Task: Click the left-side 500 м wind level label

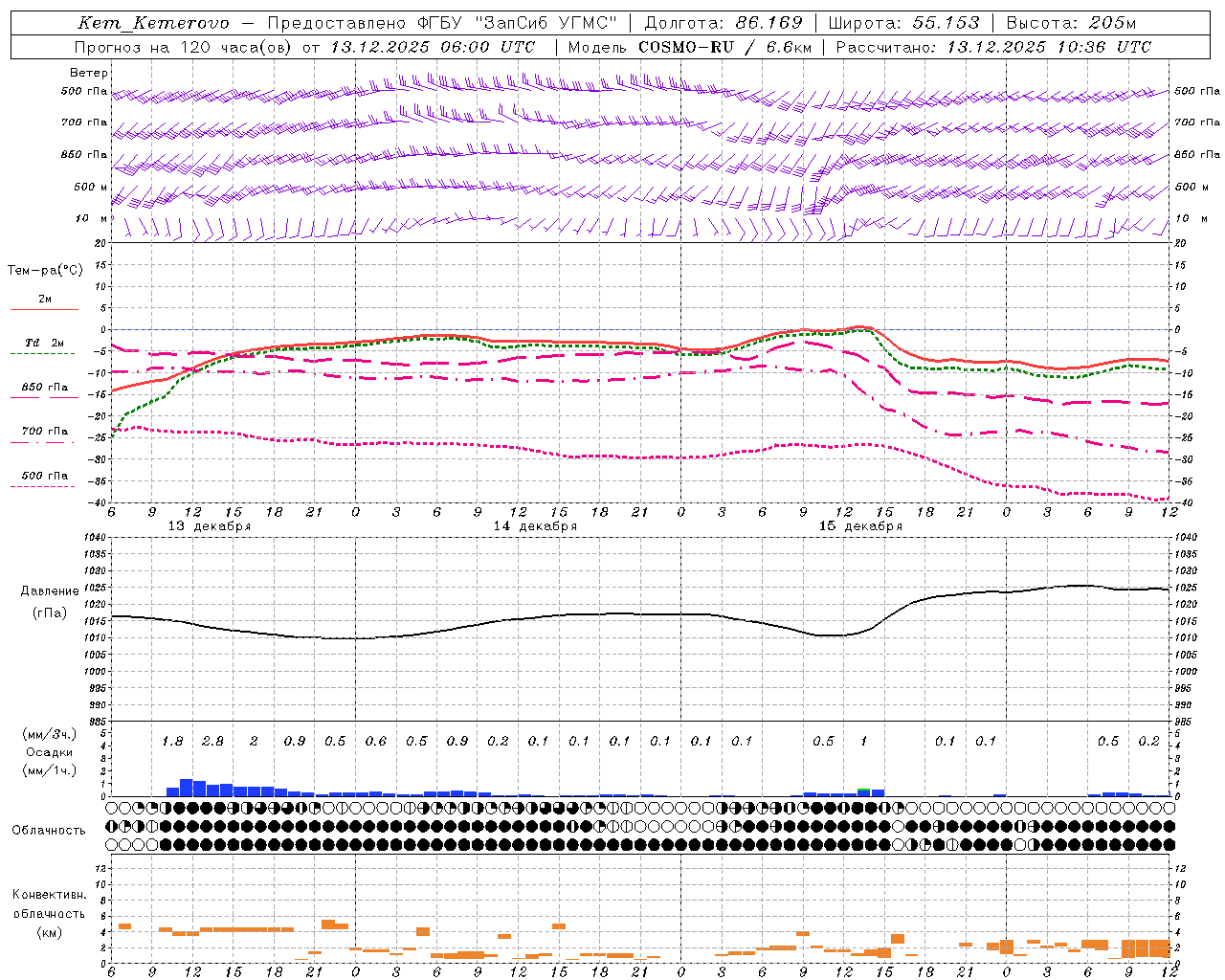Action: coord(92,188)
